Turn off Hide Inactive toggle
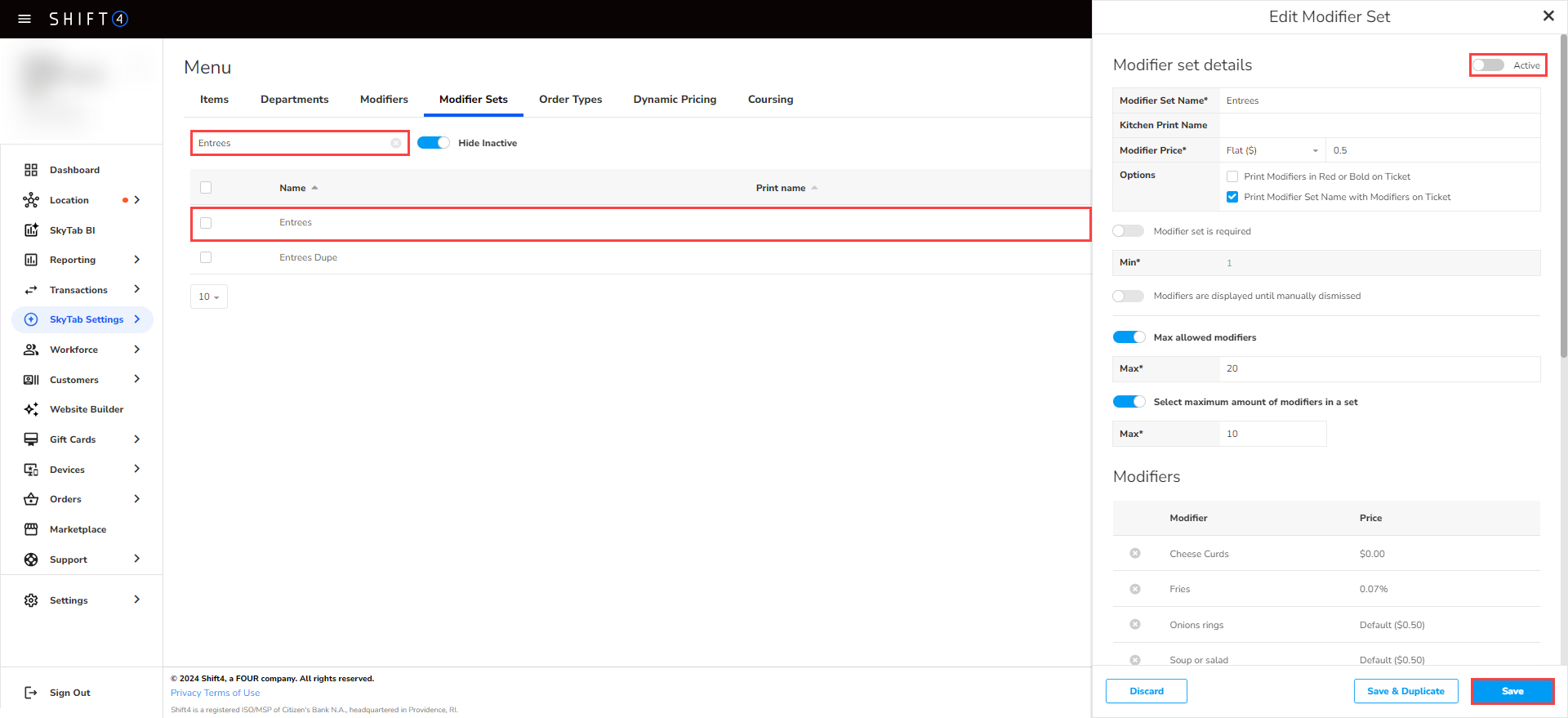 [x=434, y=143]
